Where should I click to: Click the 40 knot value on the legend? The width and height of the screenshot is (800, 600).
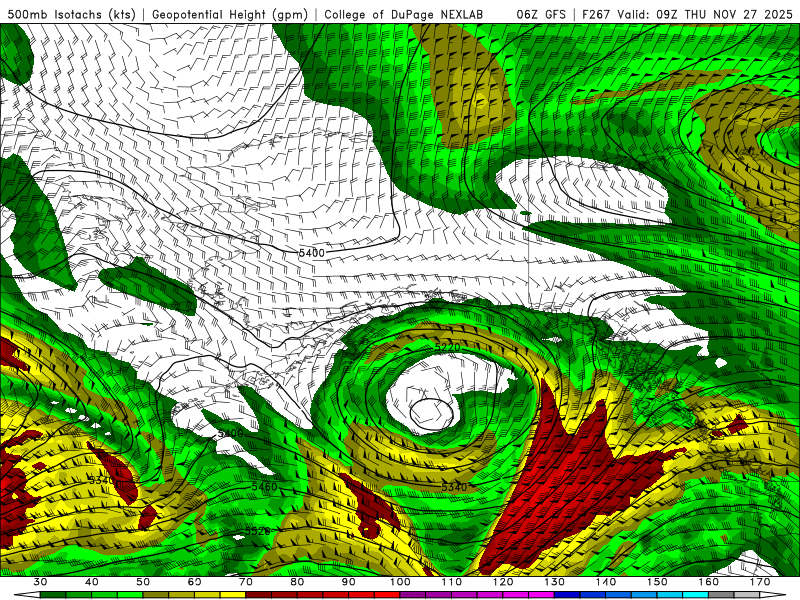tap(92, 582)
